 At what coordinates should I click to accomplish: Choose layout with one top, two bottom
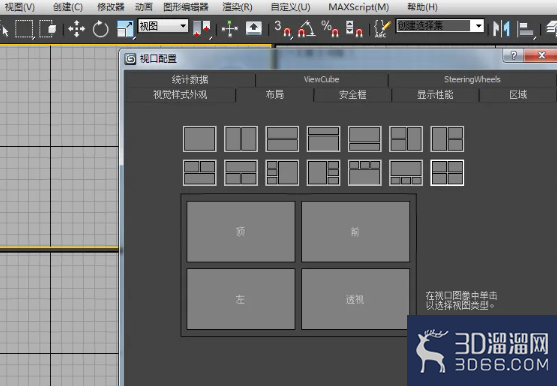pos(241,173)
